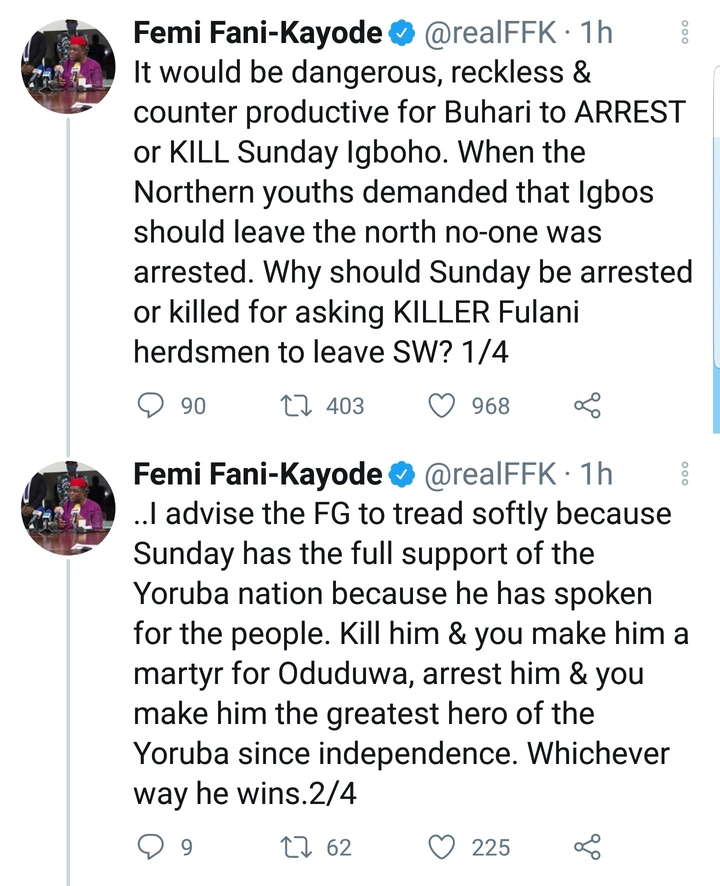Image resolution: width=720 pixels, height=886 pixels.
Task: Open @realFFK handle on second tweet
Action: [490, 475]
